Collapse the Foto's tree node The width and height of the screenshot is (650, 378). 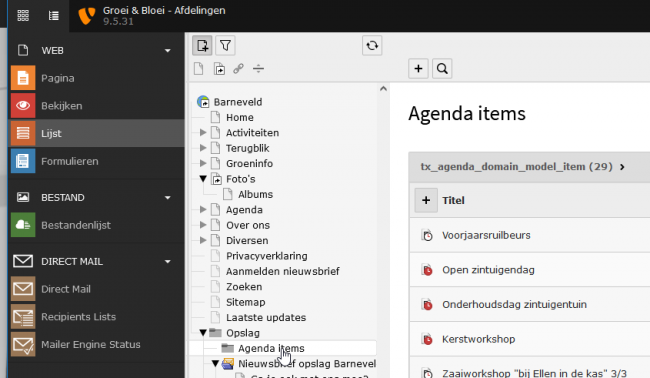click(203, 179)
